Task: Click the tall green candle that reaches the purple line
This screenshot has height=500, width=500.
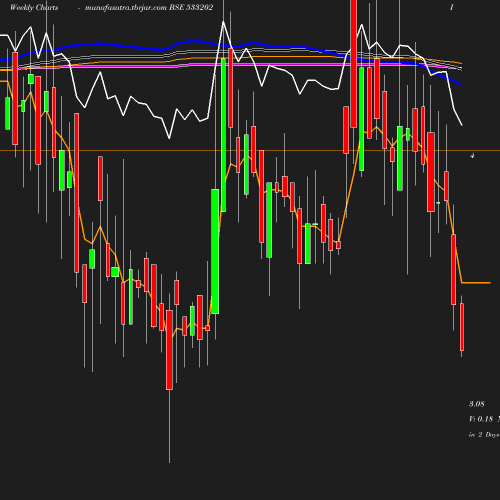Action: 223,135
